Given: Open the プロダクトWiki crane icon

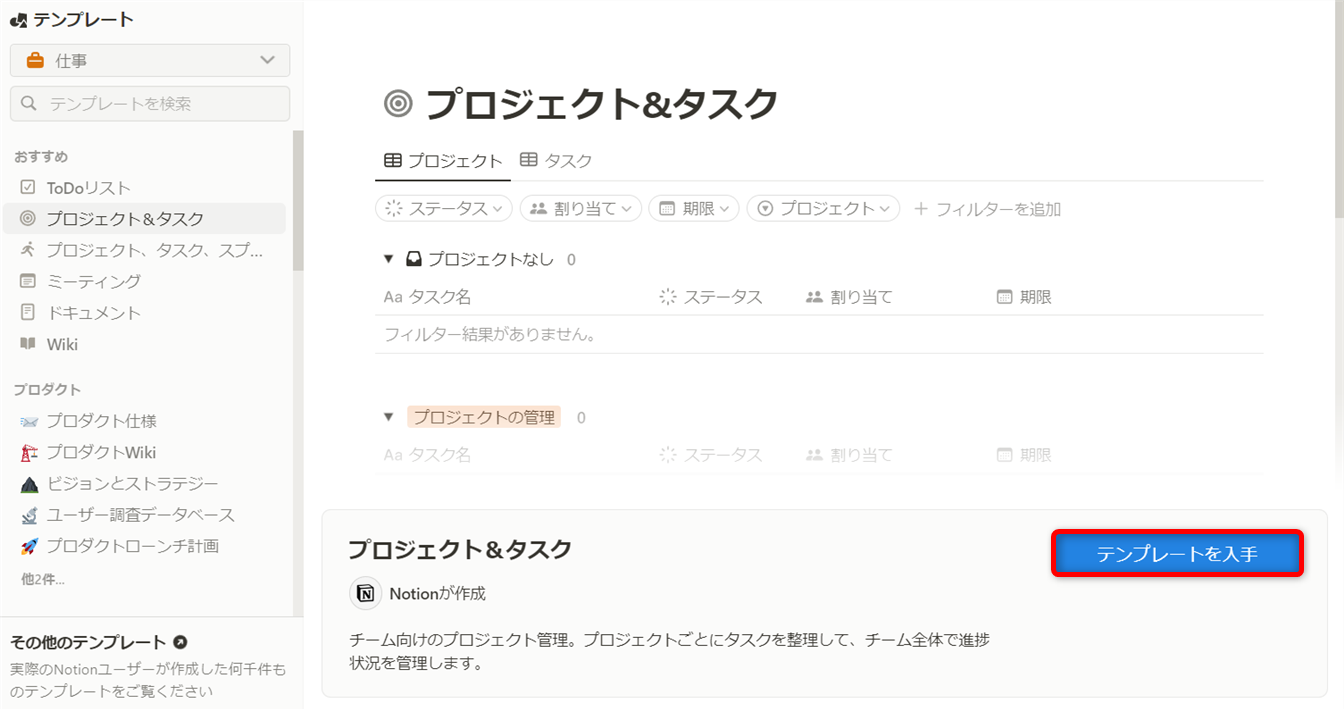Looking at the screenshot, I should 29,452.
